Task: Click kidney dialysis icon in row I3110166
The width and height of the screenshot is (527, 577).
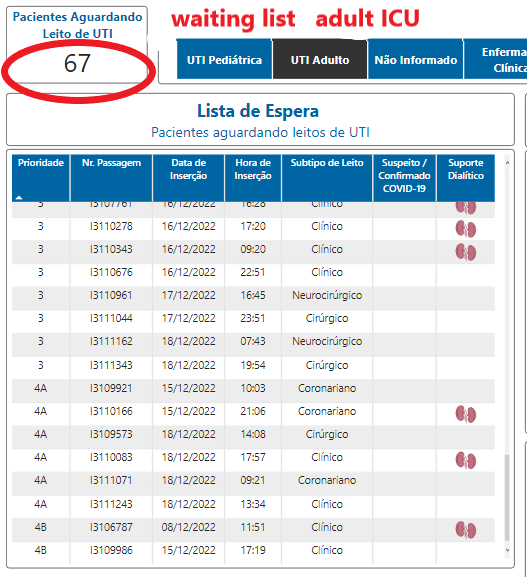Action: (466, 414)
